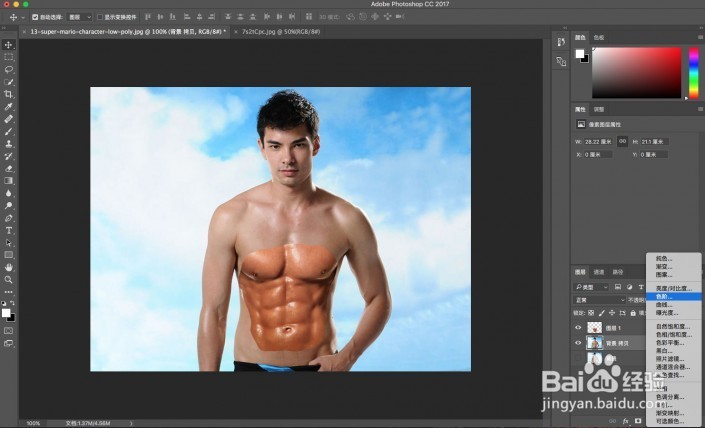Select the Eyedropper tool
705x428 pixels.
[9, 107]
